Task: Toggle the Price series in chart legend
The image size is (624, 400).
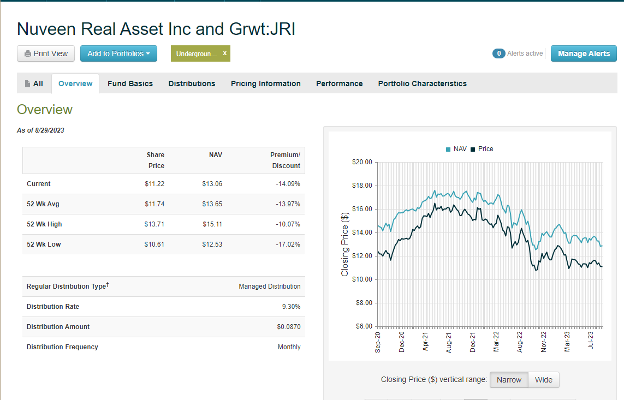Action: pos(483,148)
